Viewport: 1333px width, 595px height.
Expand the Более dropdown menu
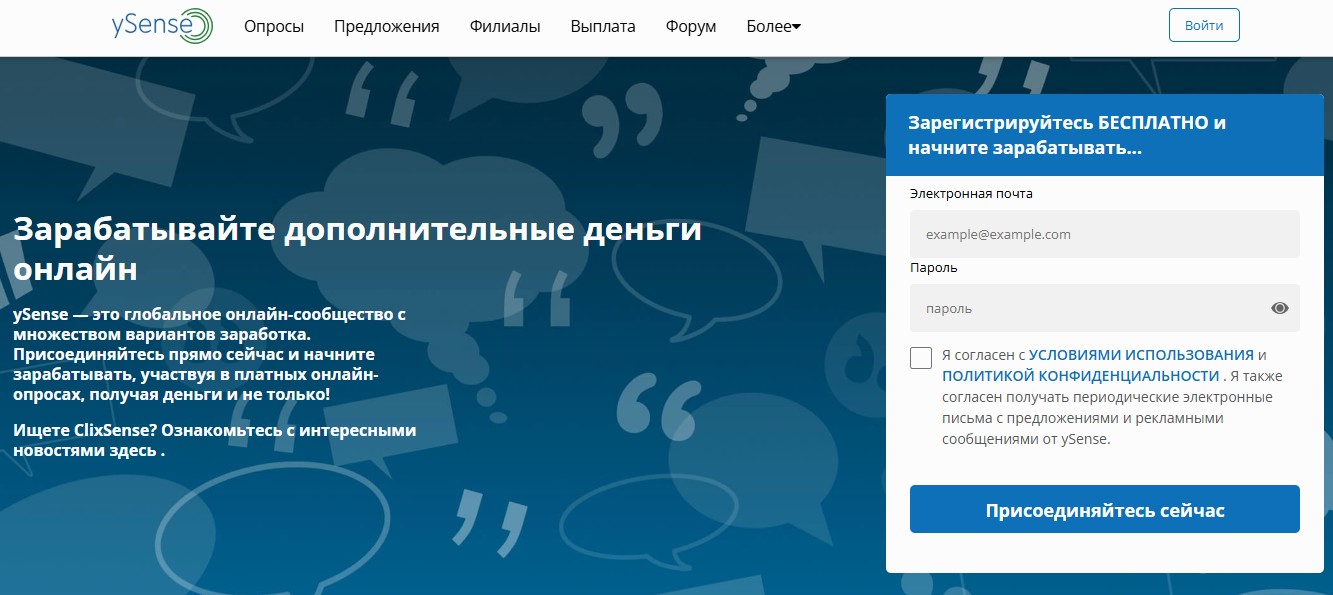774,27
